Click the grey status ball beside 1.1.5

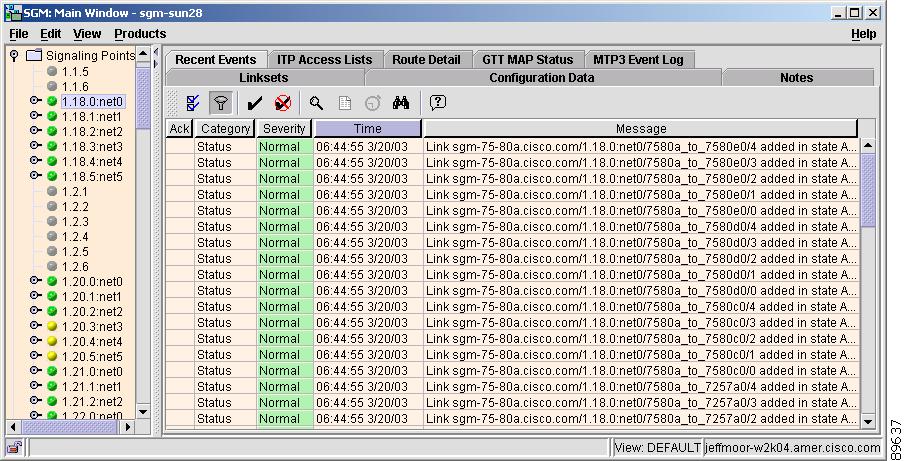[x=52, y=71]
